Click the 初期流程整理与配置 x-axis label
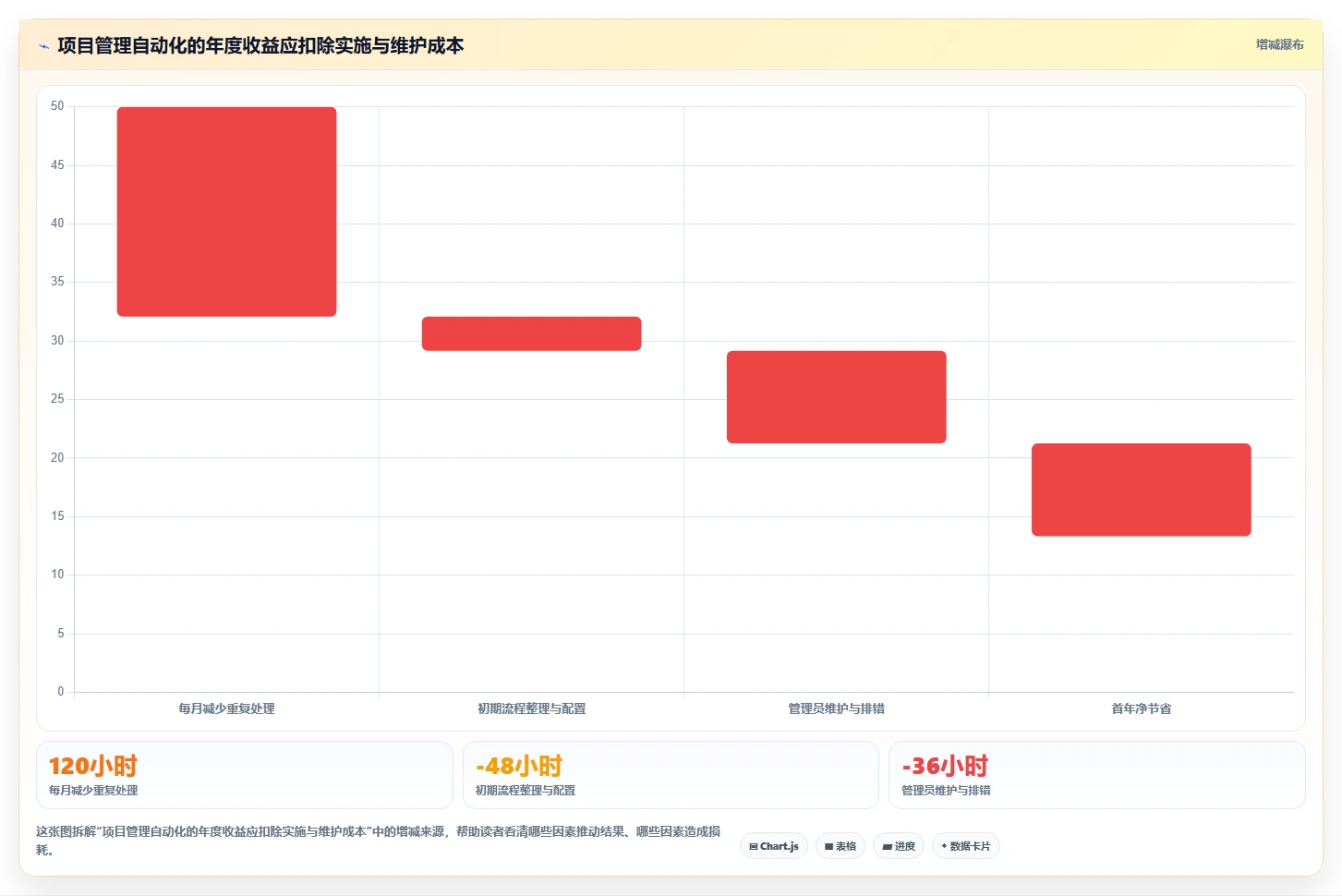 point(531,708)
